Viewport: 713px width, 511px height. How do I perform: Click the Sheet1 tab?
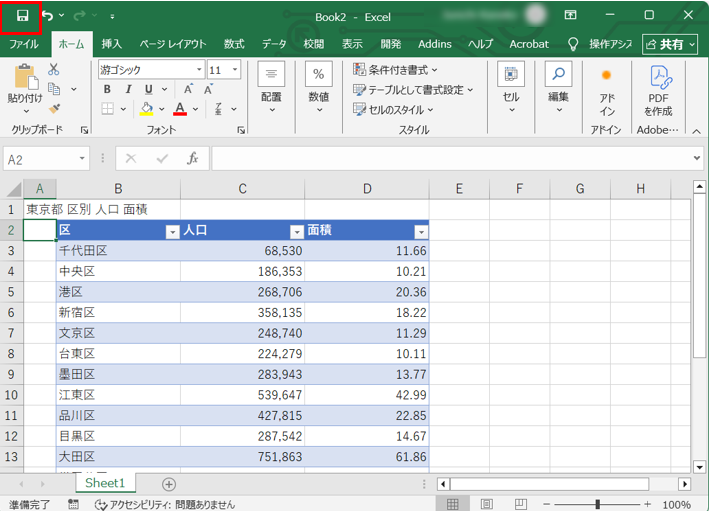(x=105, y=483)
